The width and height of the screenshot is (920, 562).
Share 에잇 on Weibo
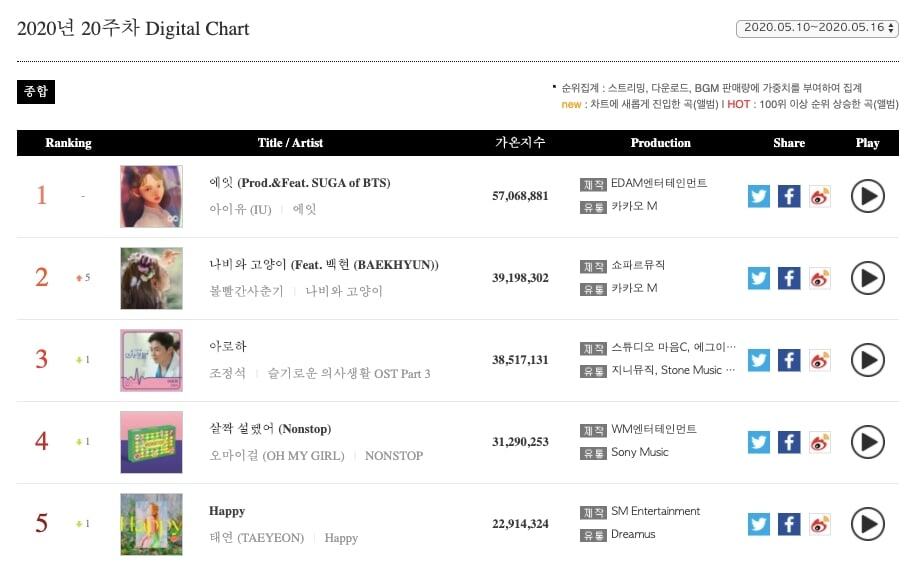pos(819,196)
